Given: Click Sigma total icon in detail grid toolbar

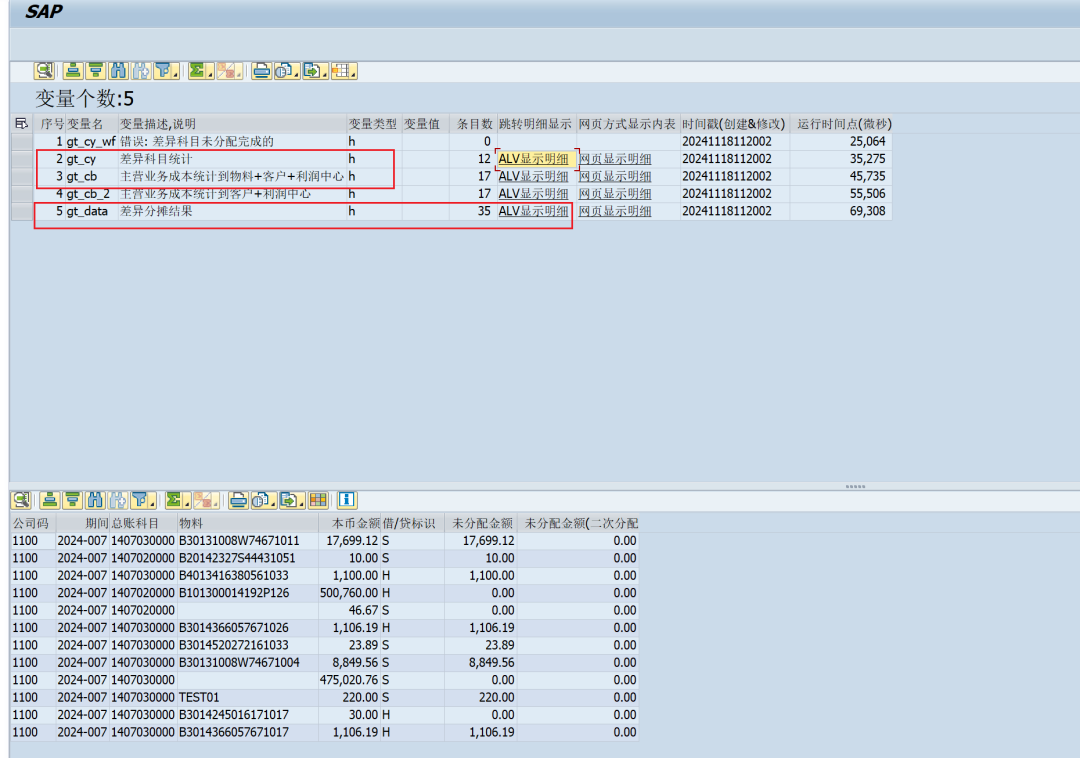Looking at the screenshot, I should tap(174, 500).
